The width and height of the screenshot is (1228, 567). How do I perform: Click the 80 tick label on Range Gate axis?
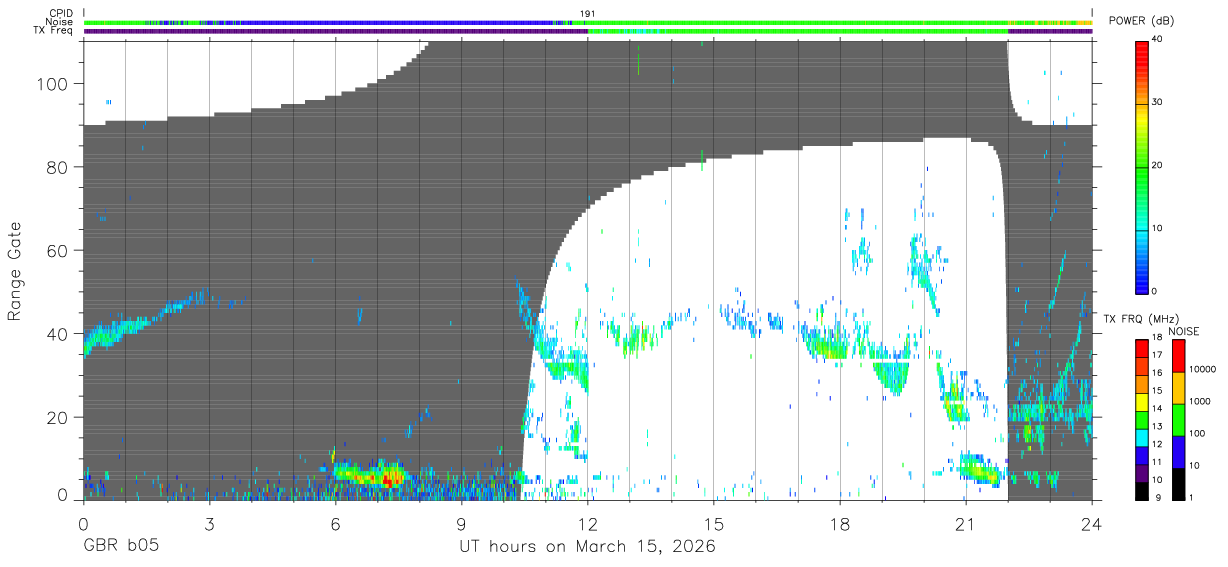(x=59, y=167)
